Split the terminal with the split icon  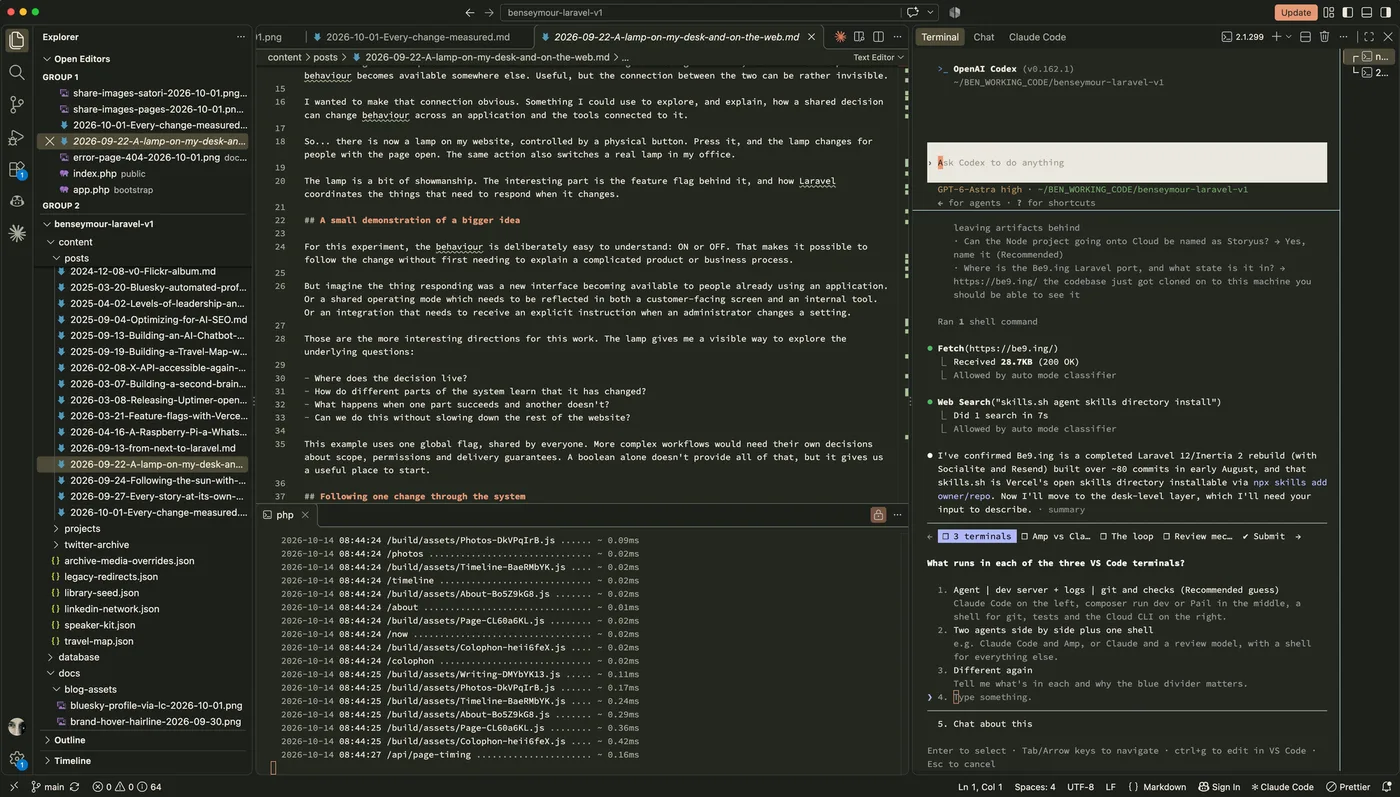(x=1306, y=37)
